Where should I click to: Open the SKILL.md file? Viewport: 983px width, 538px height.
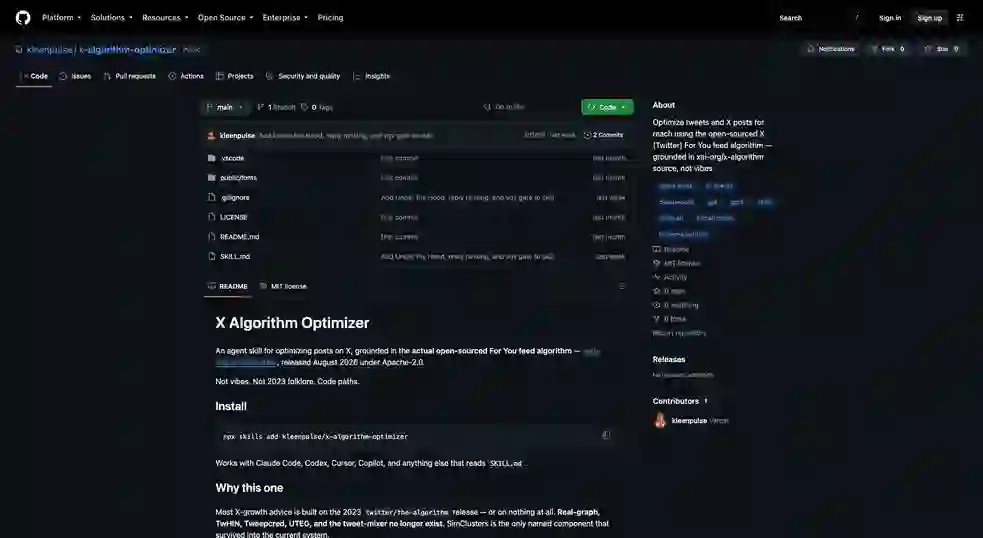pos(235,256)
